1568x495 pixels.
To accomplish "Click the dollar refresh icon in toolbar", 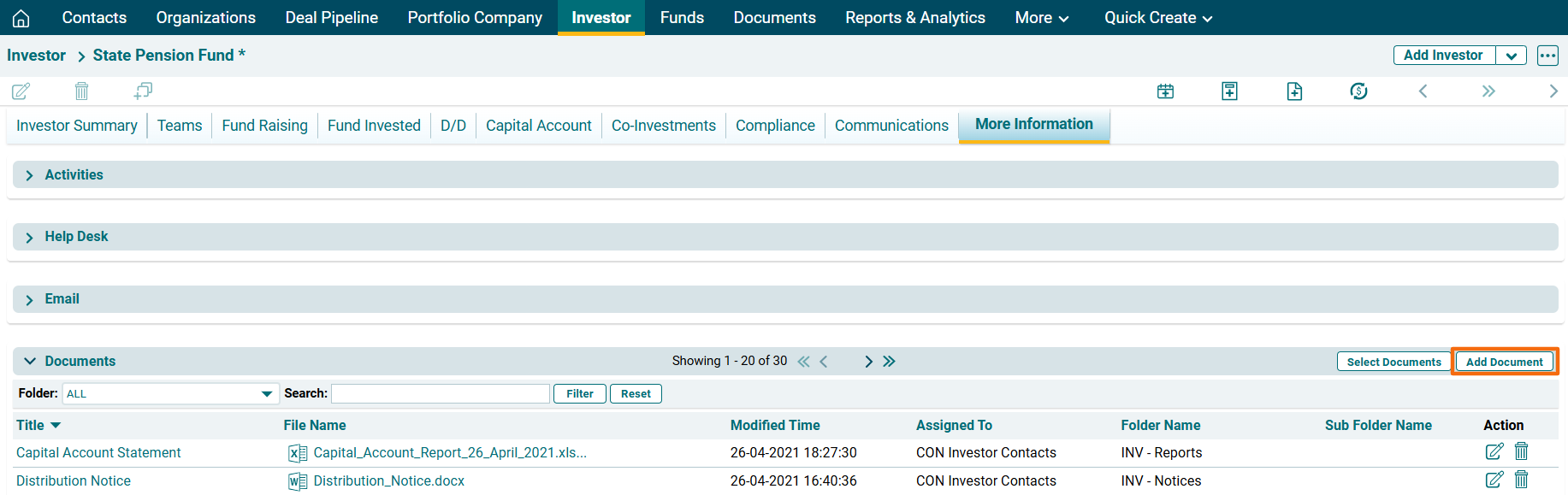I will tap(1358, 91).
